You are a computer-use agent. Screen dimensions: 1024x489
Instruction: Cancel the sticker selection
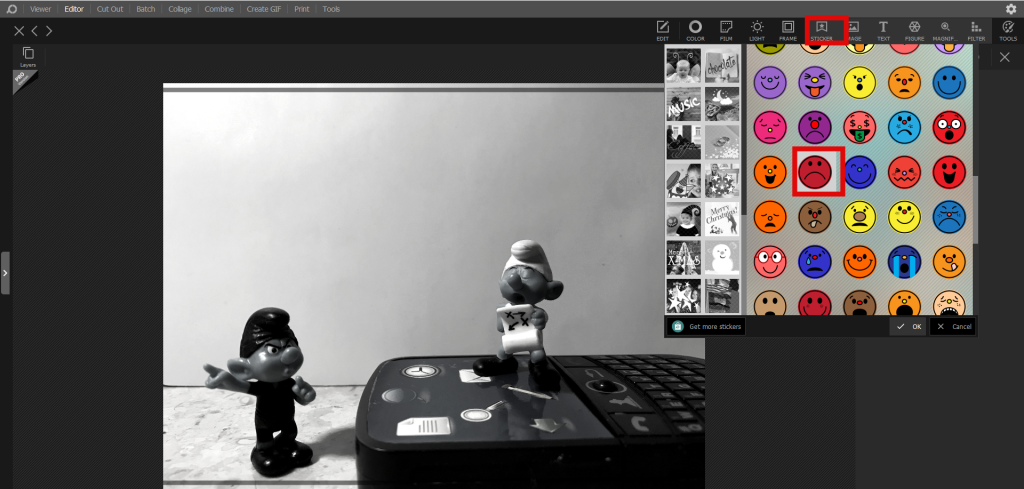tap(953, 326)
